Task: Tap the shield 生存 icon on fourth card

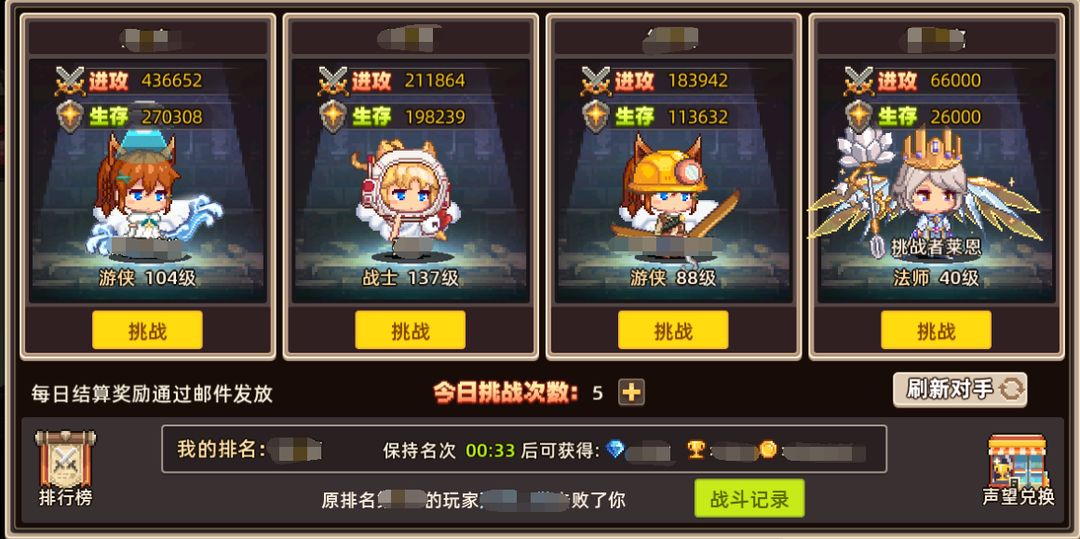Action: [x=858, y=116]
